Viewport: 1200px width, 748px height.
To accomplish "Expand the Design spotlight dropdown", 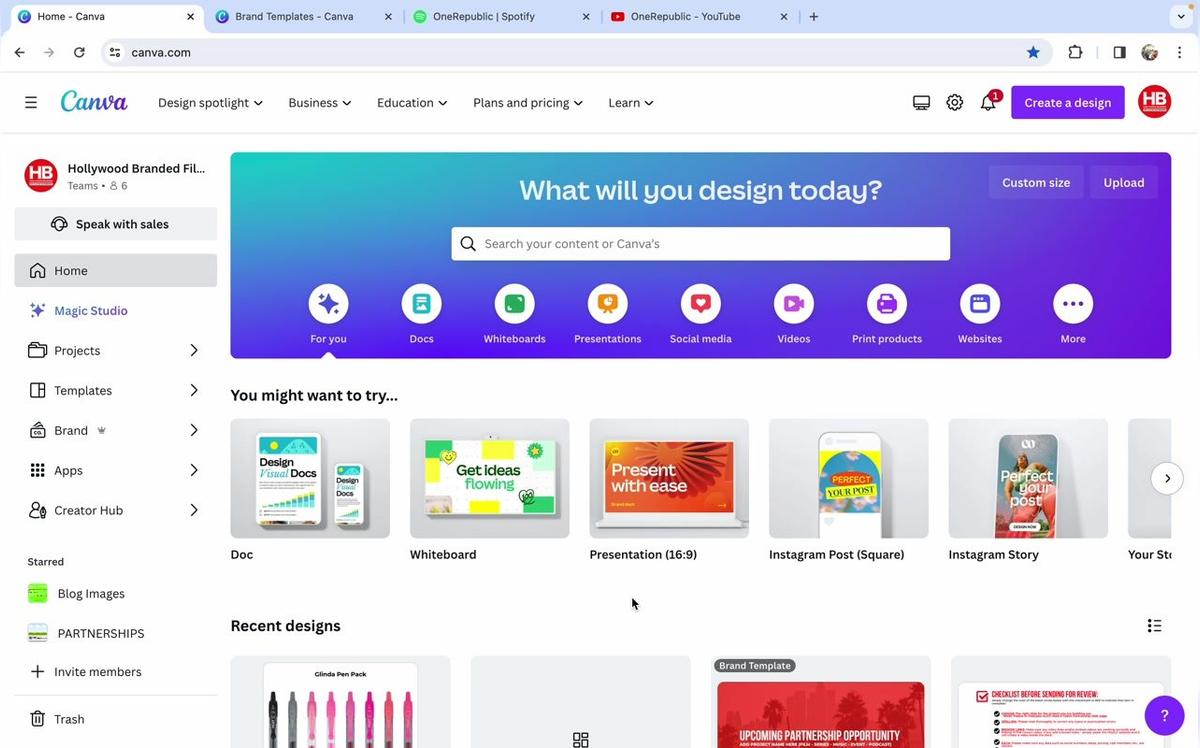I will [x=210, y=102].
